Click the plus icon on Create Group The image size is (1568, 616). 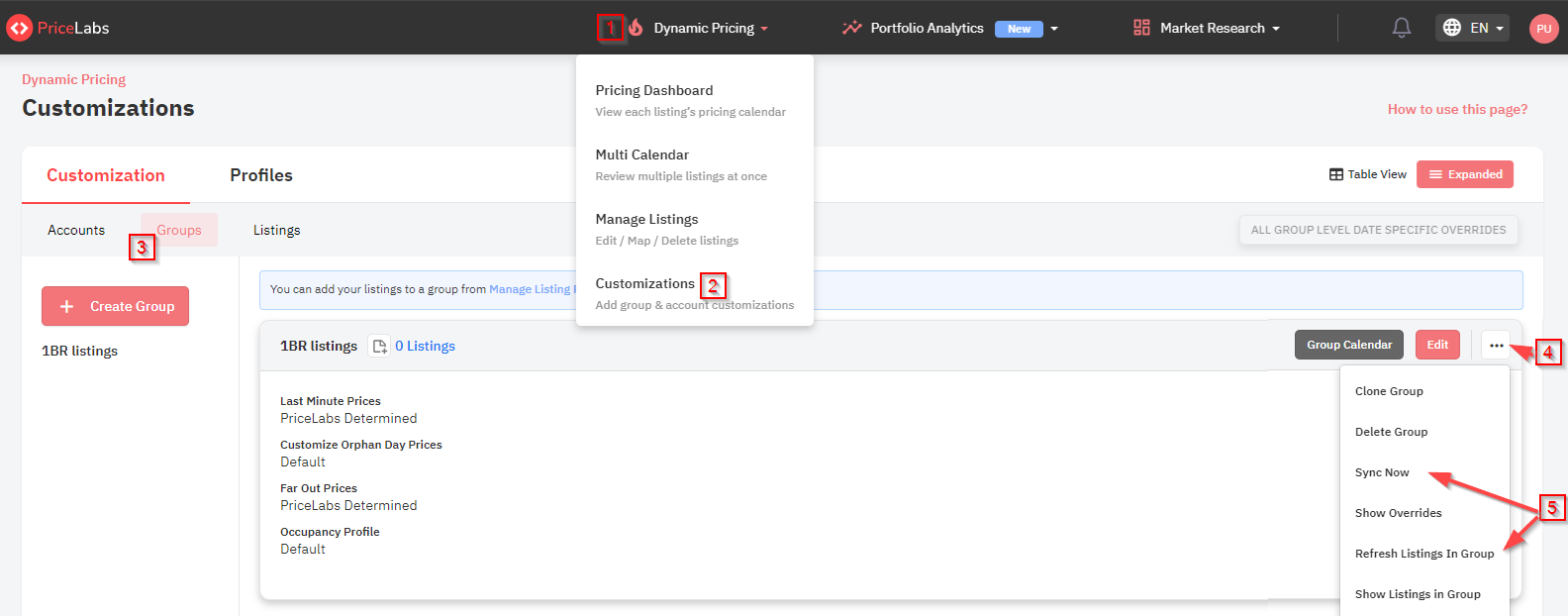tap(67, 307)
